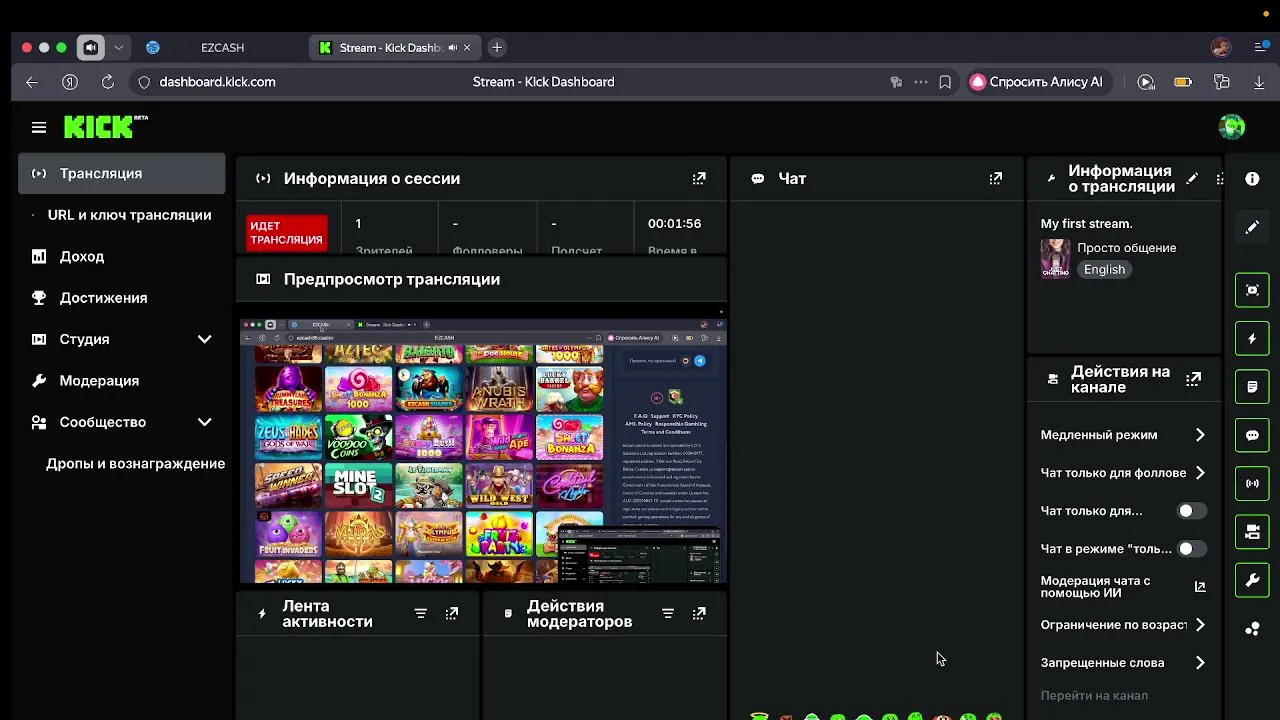The image size is (1280, 720).
Task: Toggle the stream preview widget icon in the right sidebar
Action: 1252,290
